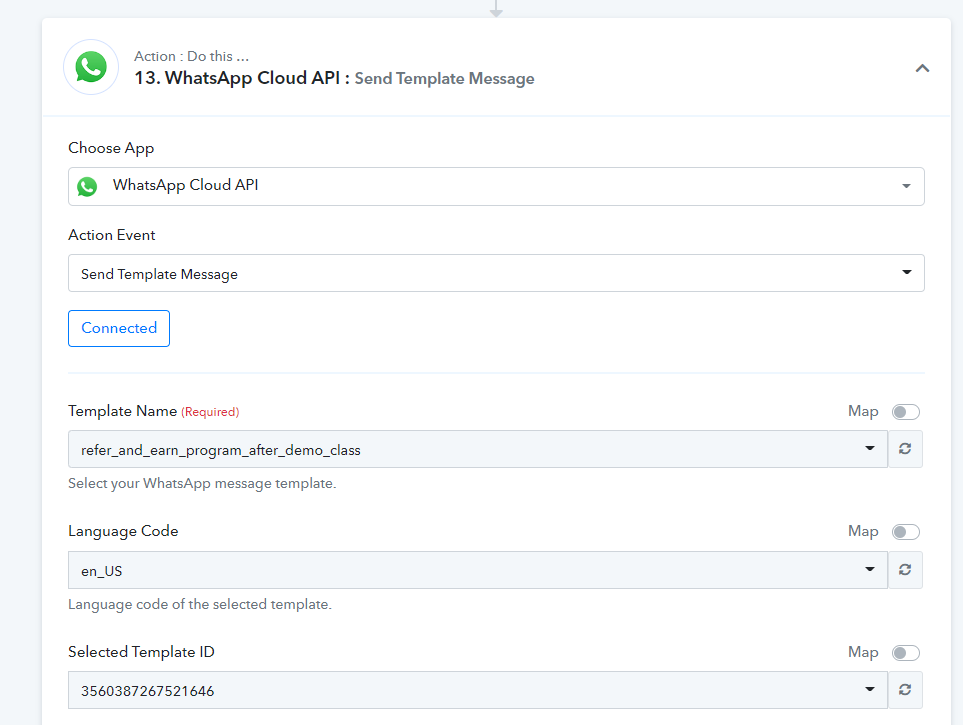Toggle Map switch for Template Name
The image size is (963, 725).
pos(905,412)
